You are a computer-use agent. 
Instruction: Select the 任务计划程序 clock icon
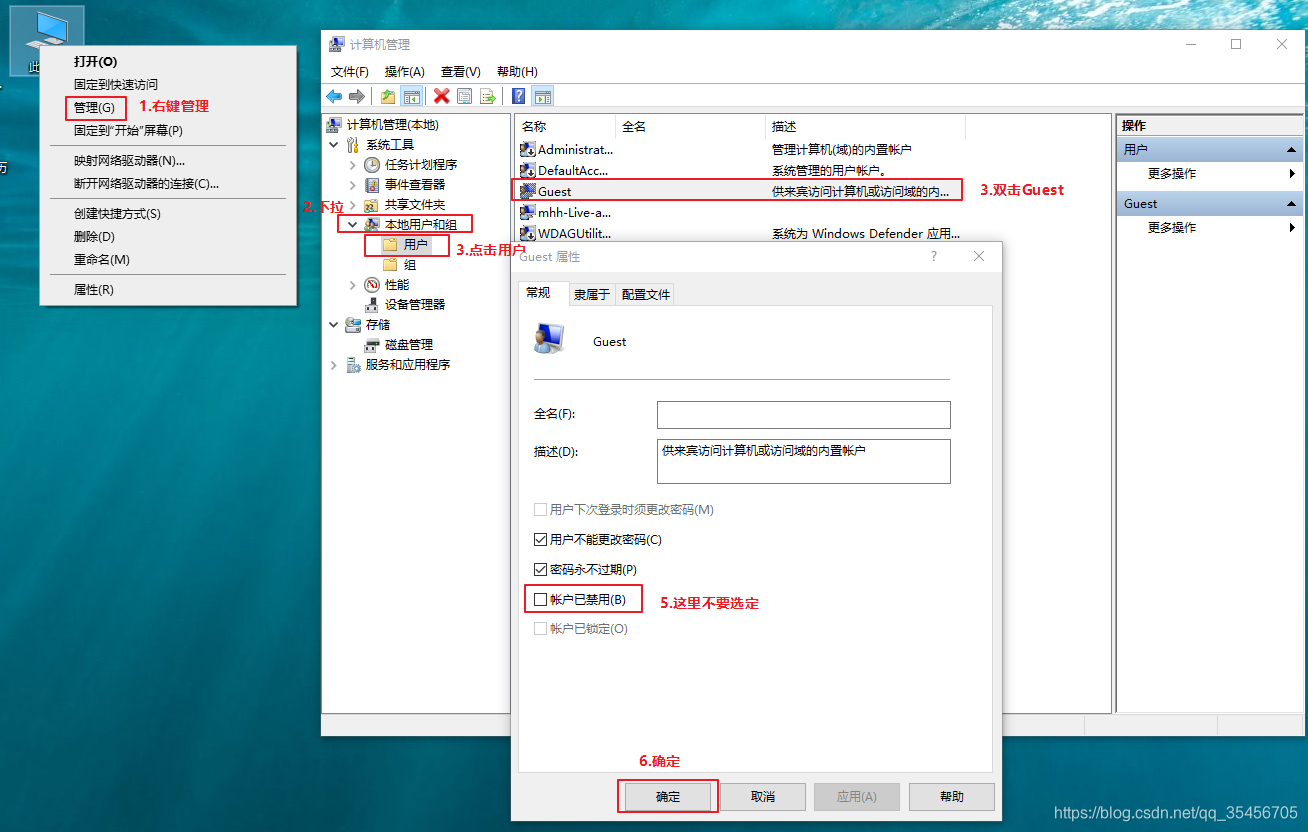(372, 165)
